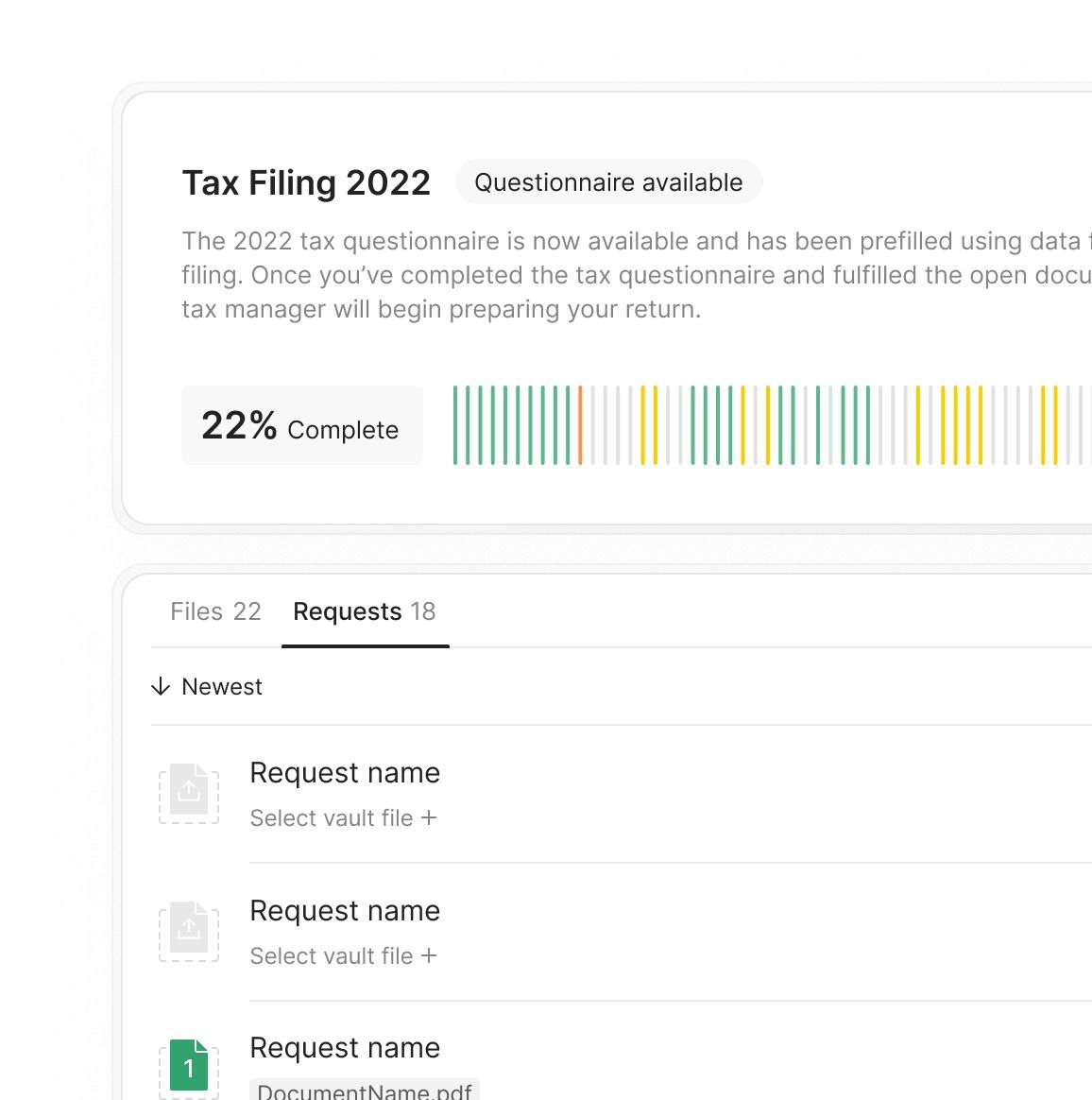Click the 22% Complete indicator

301,426
